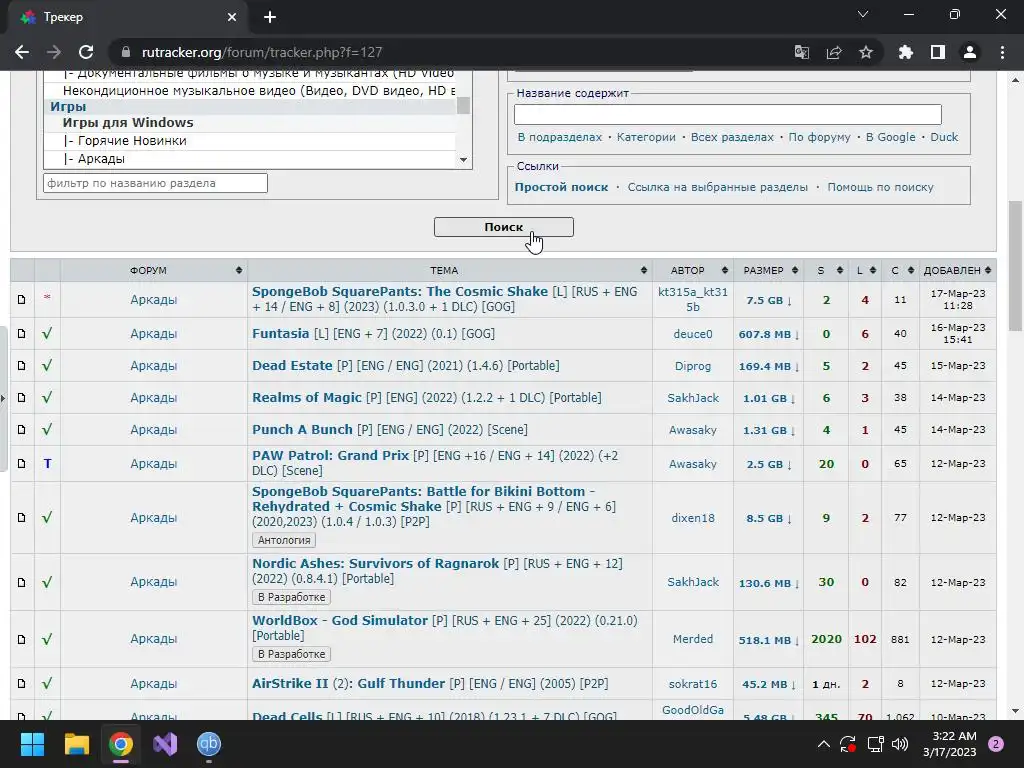Screen dimensions: 1024x768
Task: Focus the фильтр по названию раздела field
Action: 155,183
